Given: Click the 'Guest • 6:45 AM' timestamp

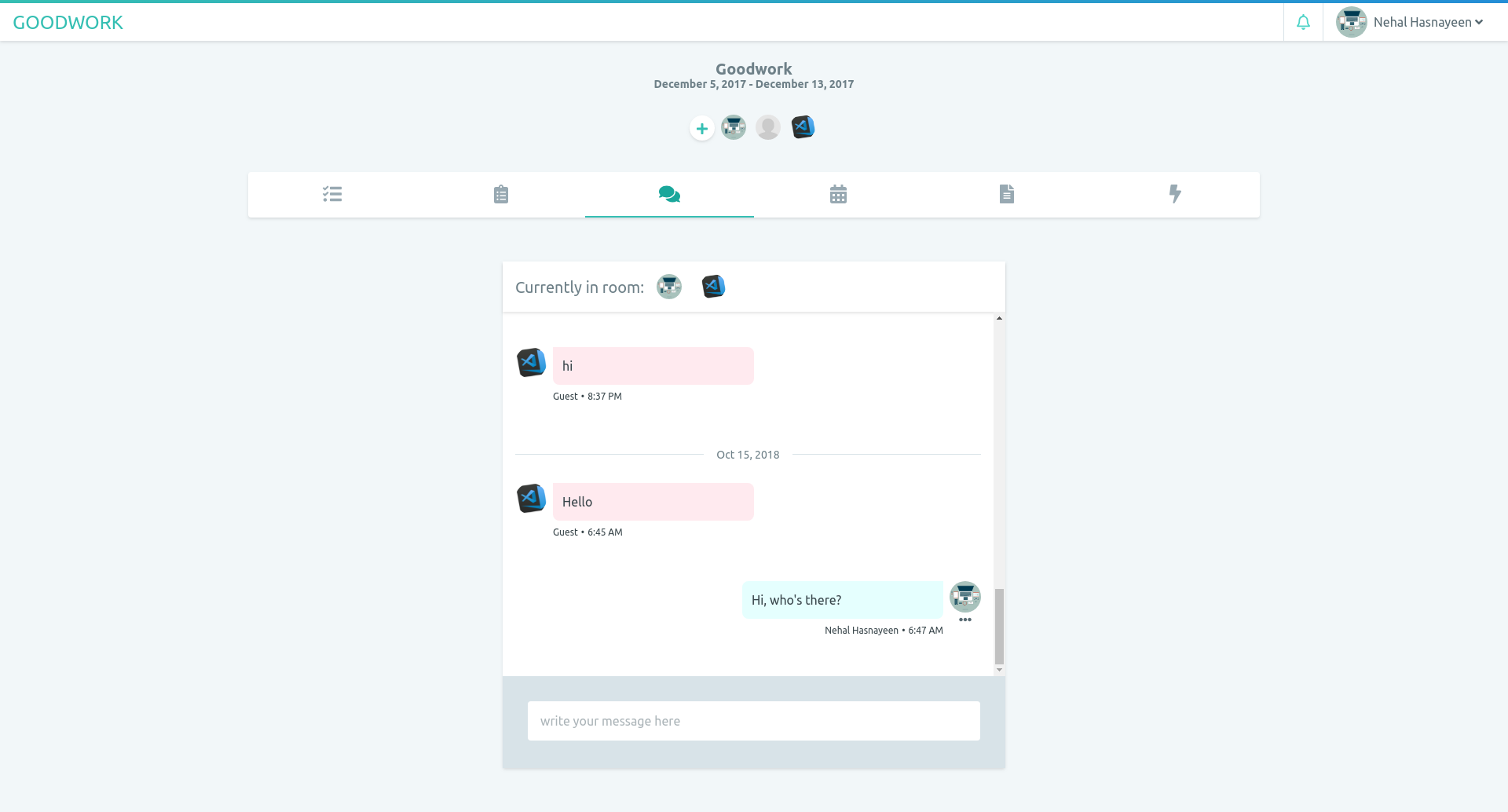Looking at the screenshot, I should point(587,532).
